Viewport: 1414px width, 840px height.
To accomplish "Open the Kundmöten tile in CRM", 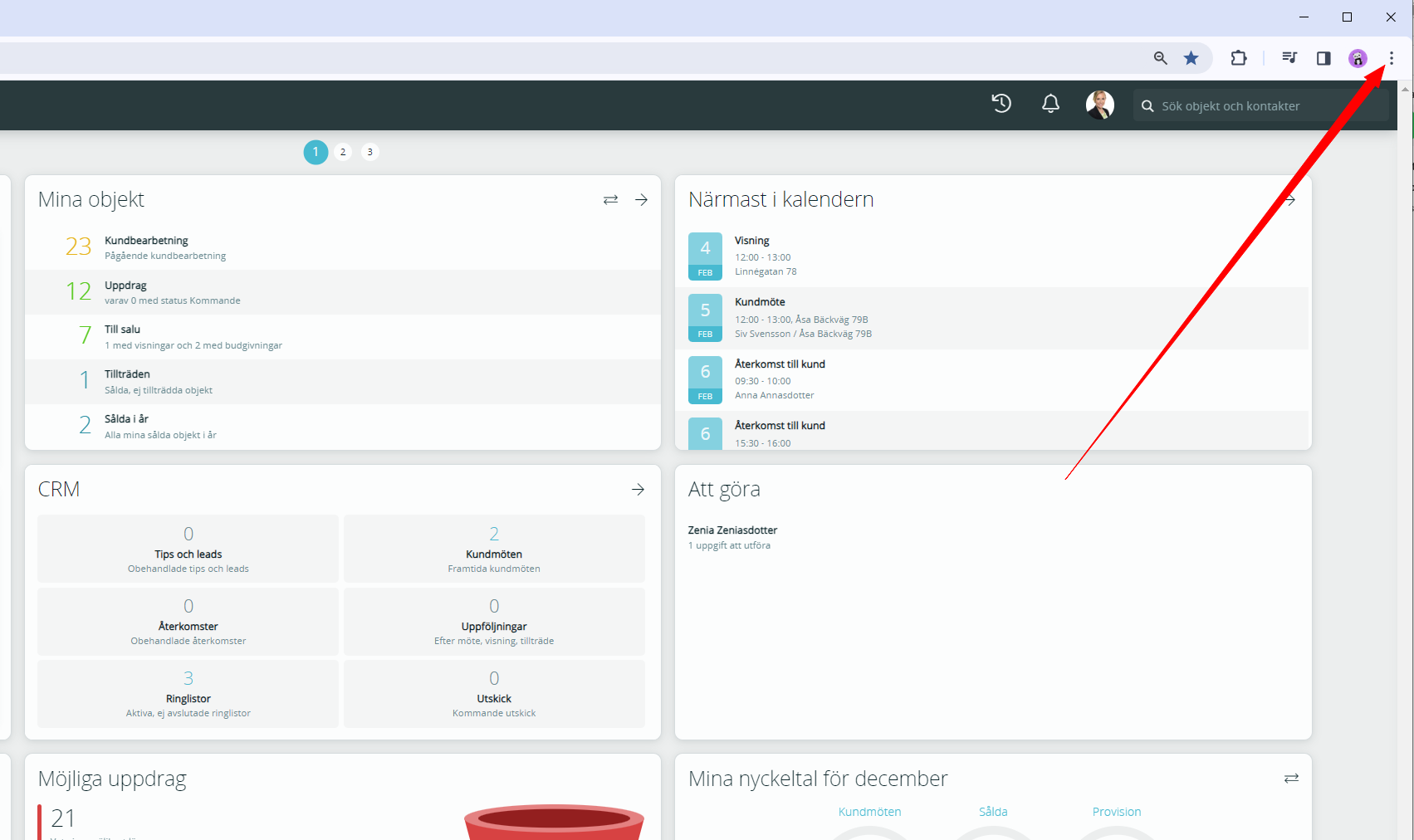I will click(x=494, y=549).
